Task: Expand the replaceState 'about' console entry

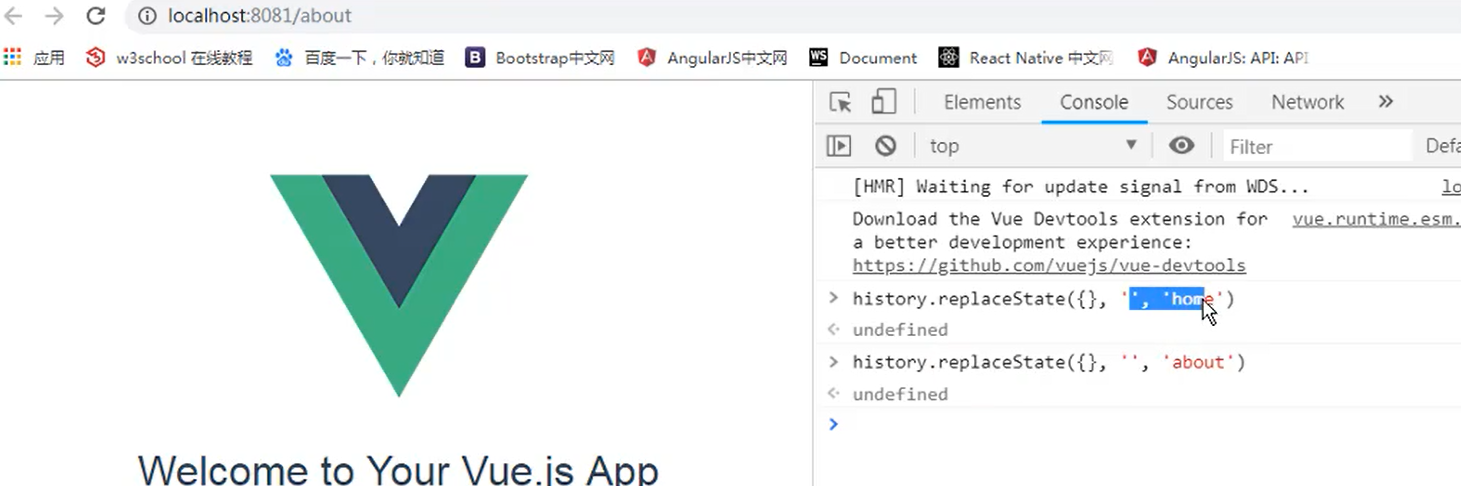Action: [833, 362]
